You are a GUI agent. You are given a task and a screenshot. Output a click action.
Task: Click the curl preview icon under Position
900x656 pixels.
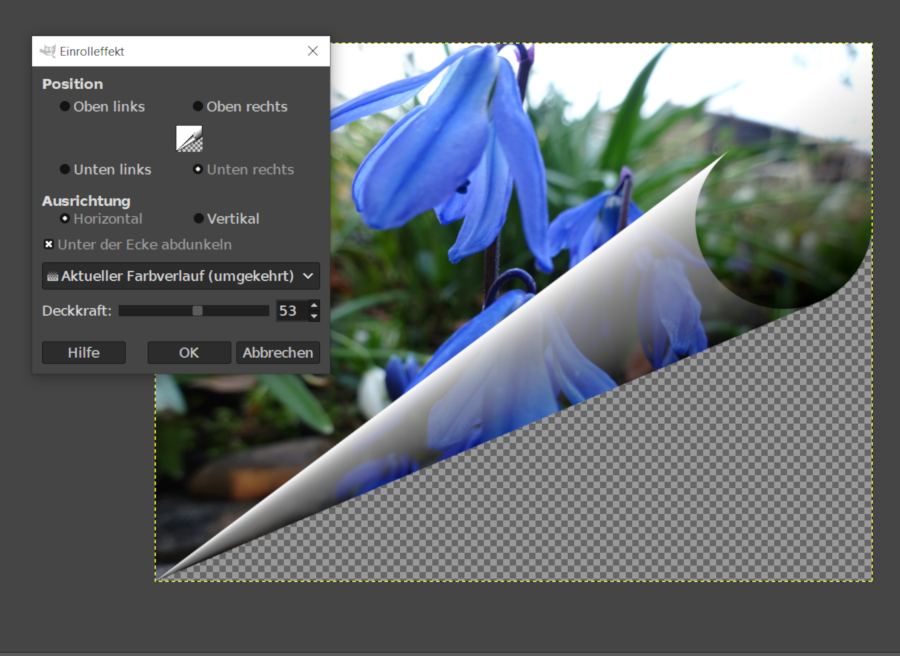(x=189, y=139)
